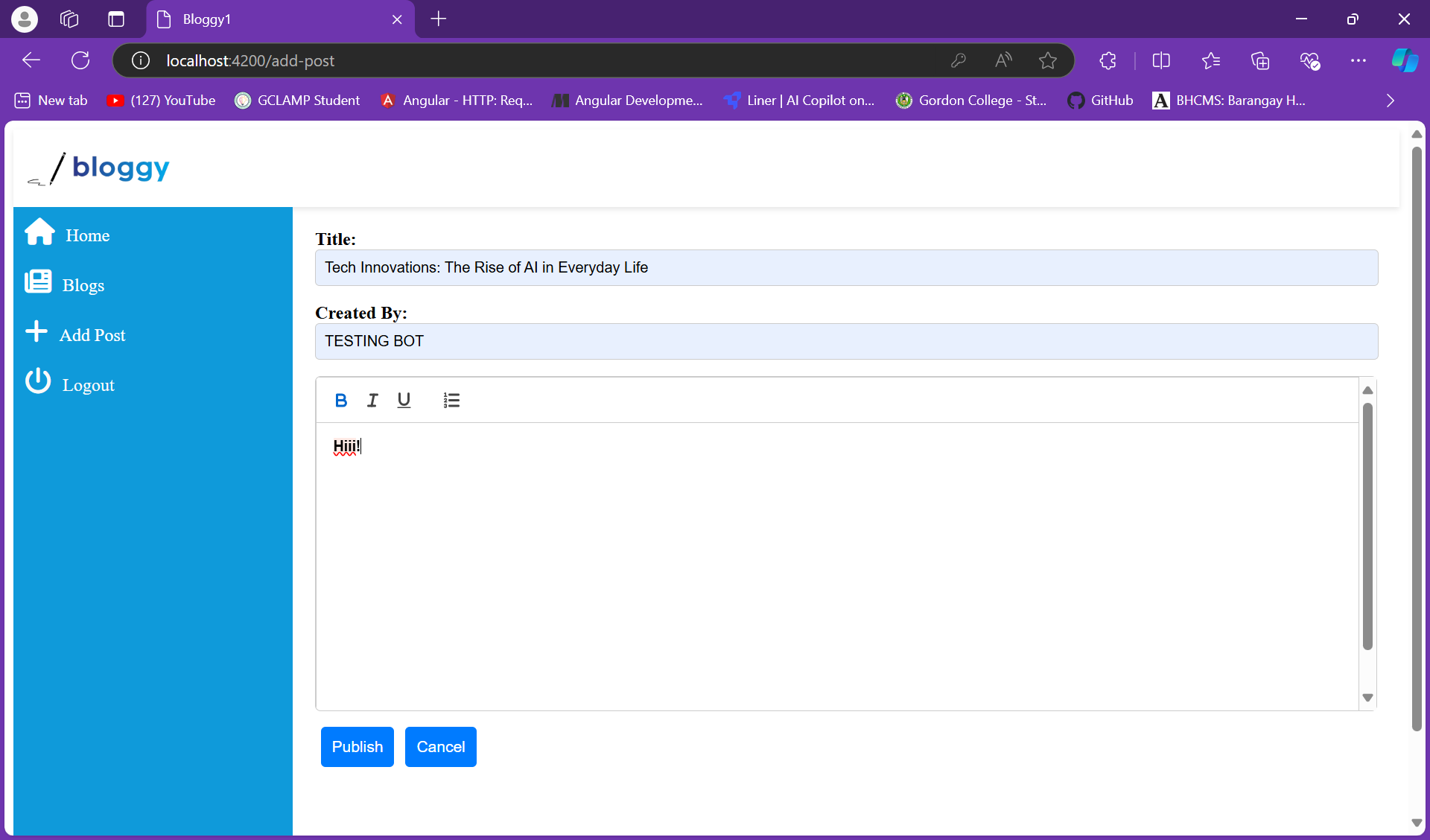Add page to favorites star icon

click(x=1048, y=60)
